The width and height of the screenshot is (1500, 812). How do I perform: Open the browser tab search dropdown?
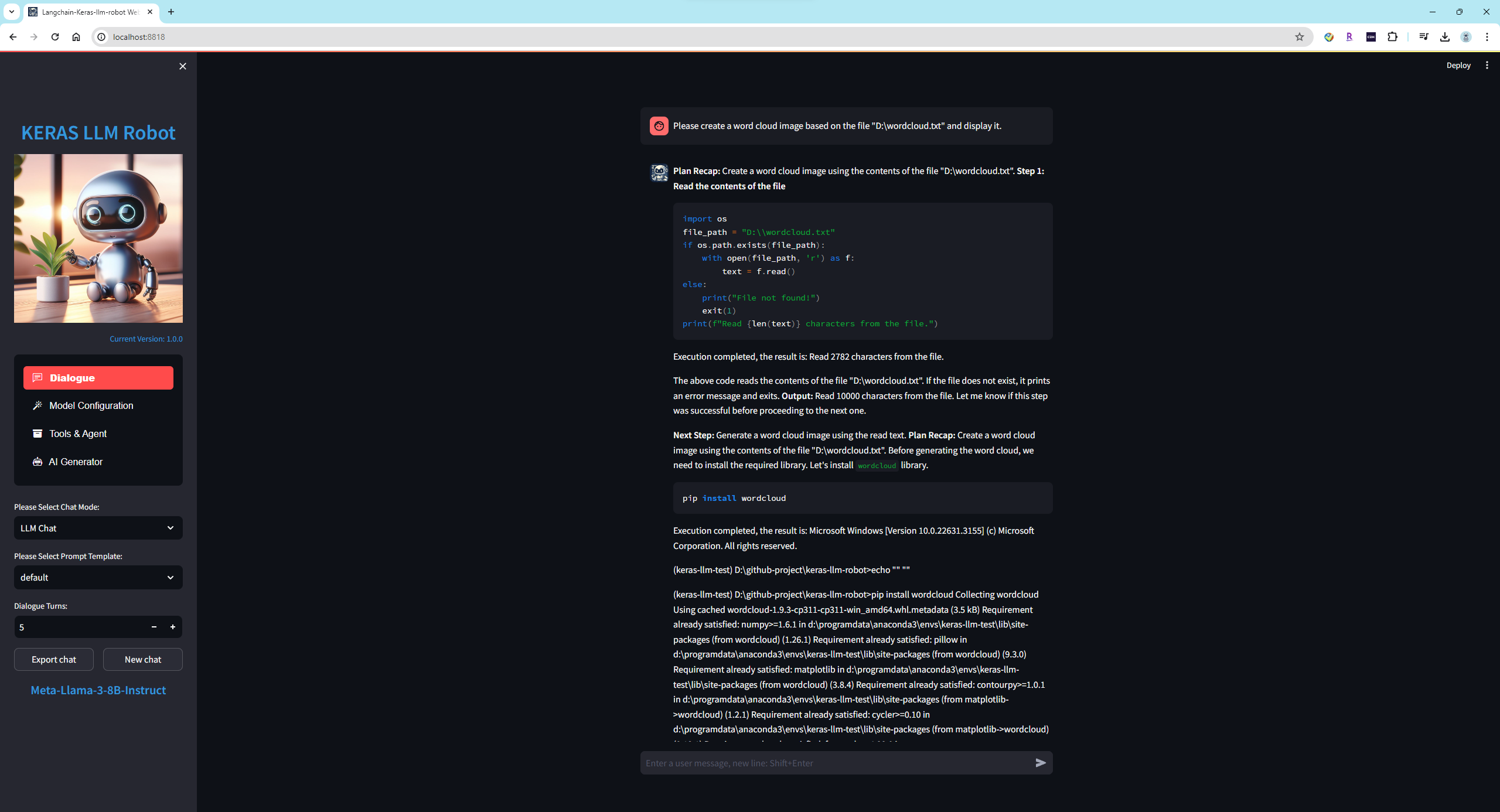(x=11, y=12)
